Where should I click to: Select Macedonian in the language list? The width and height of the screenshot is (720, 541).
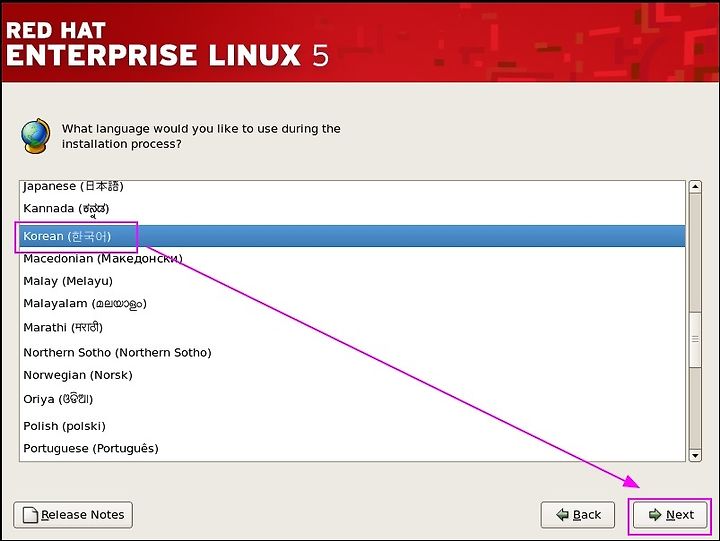[x=352, y=259]
